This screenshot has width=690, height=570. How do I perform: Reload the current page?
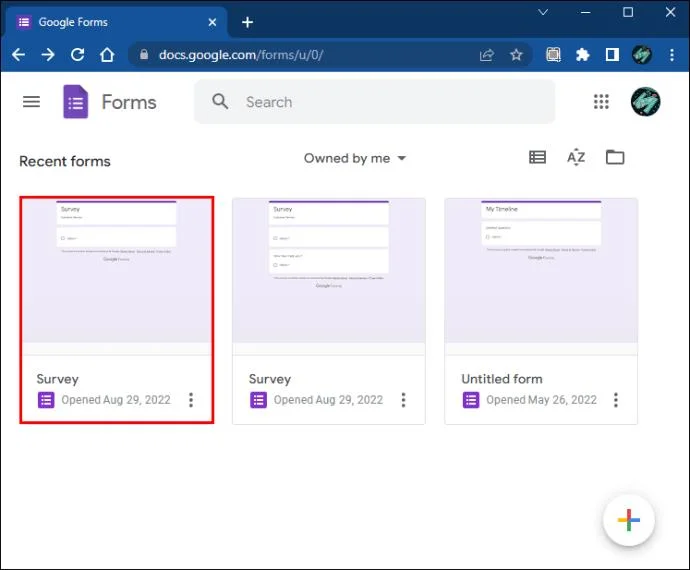point(78,55)
